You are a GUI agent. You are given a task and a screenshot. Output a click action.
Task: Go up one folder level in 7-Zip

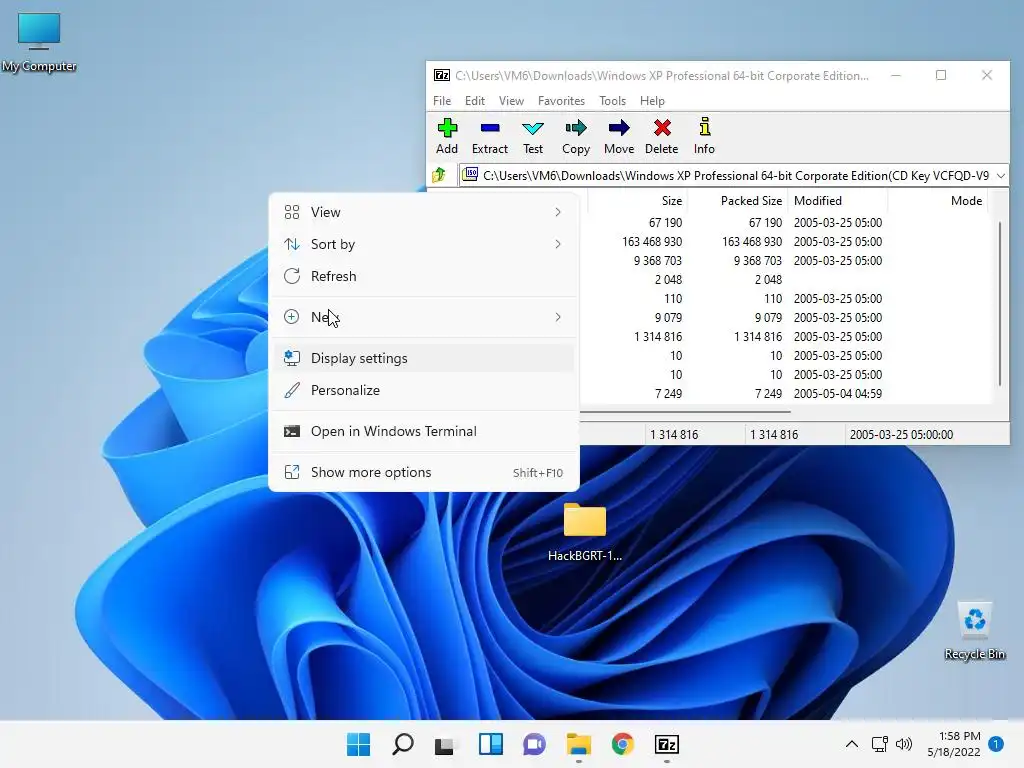point(440,175)
